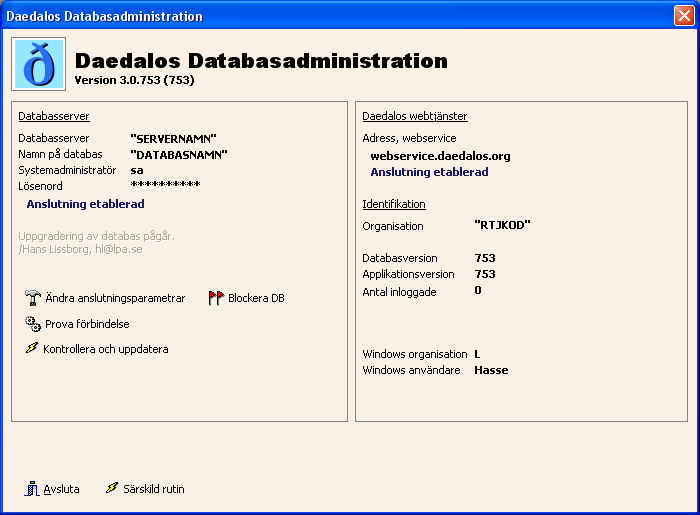Click the lightning icon beside Särskild rutin
700x515 pixels.
pyautogui.click(x=112, y=488)
